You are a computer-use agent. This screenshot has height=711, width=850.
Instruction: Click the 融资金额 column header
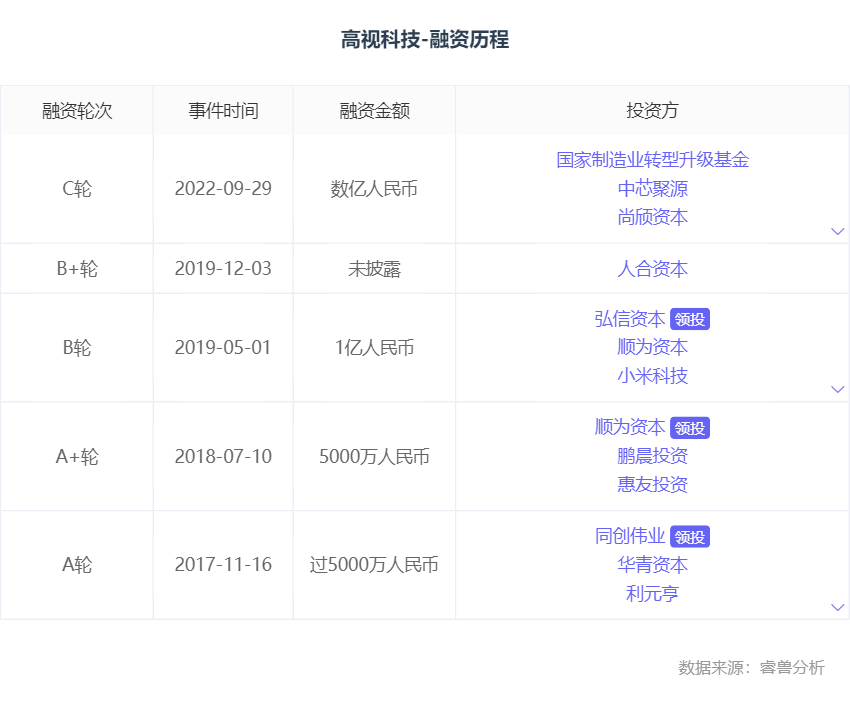(x=375, y=111)
